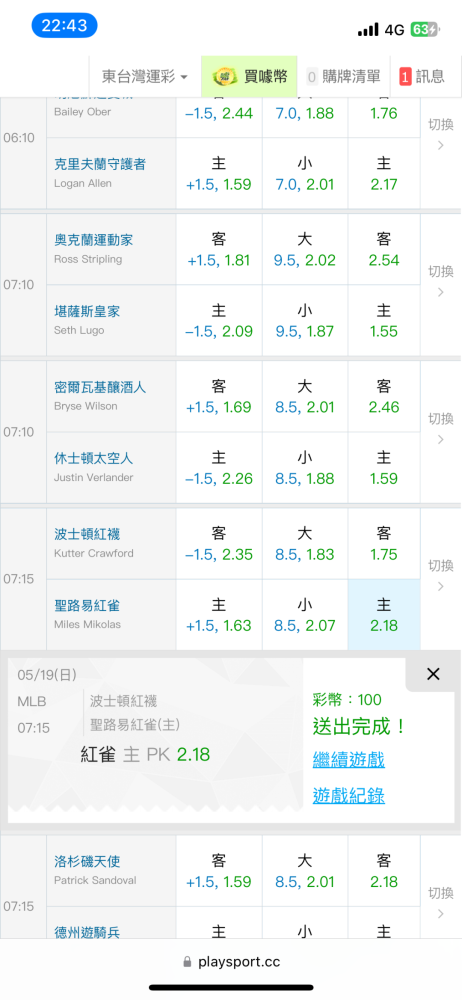This screenshot has height=1000, width=462.
Task: Toggle 休士頓太空人 home moneyline 1.59
Action: pos(384,467)
